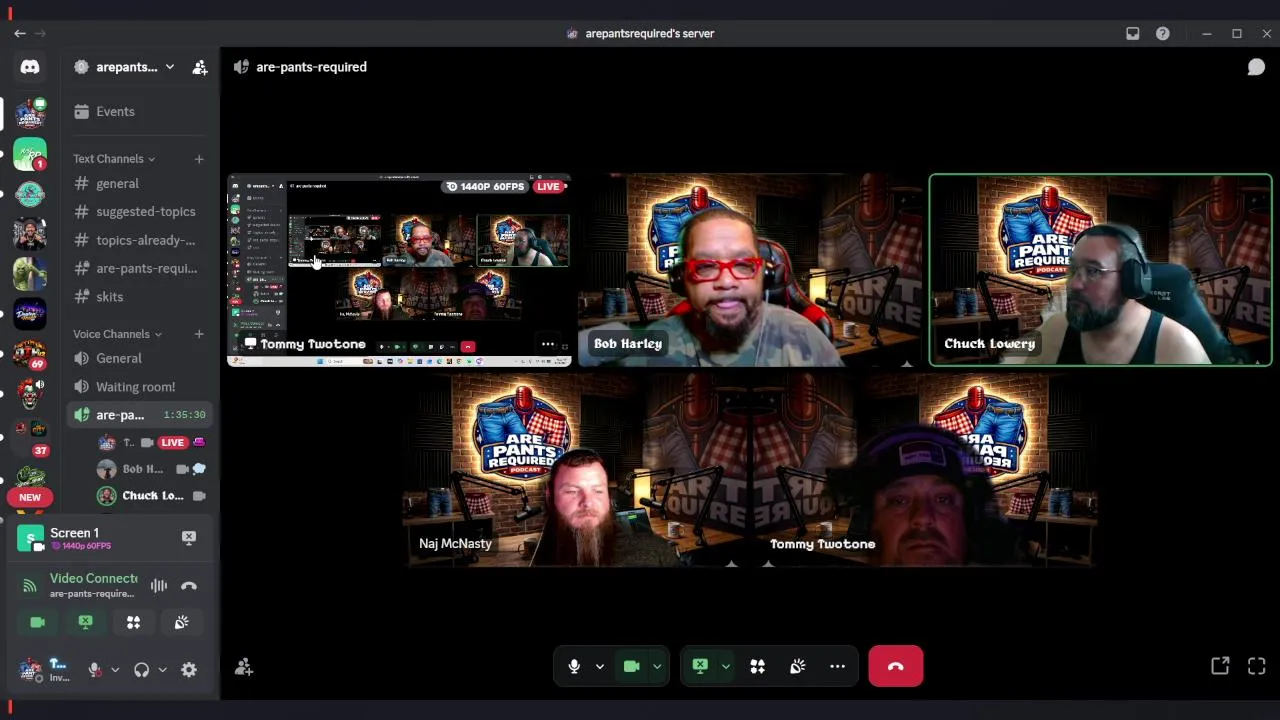Focus Bob Harley's video tile
This screenshot has width=1280, height=720.
[x=750, y=270]
